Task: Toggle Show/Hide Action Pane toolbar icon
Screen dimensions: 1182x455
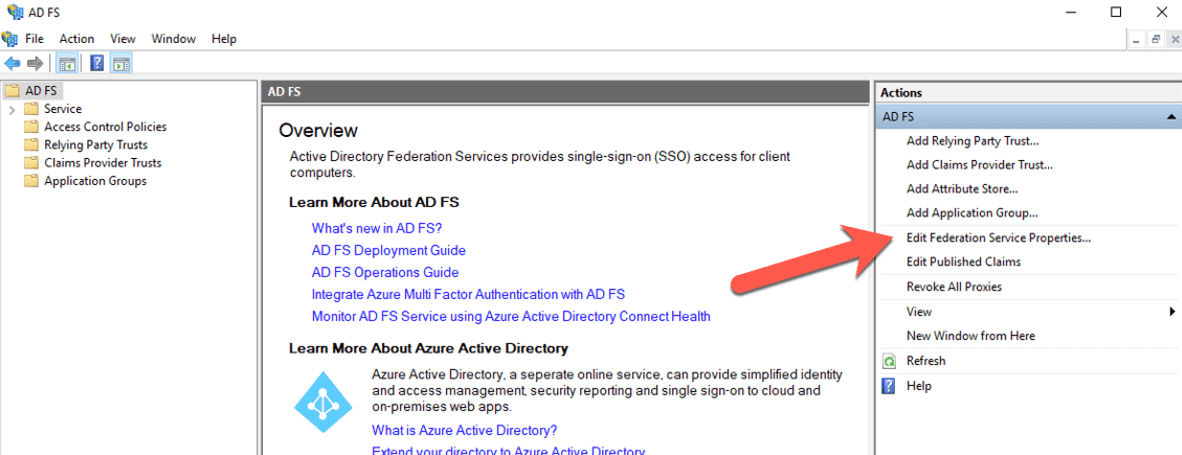Action: pos(121,63)
